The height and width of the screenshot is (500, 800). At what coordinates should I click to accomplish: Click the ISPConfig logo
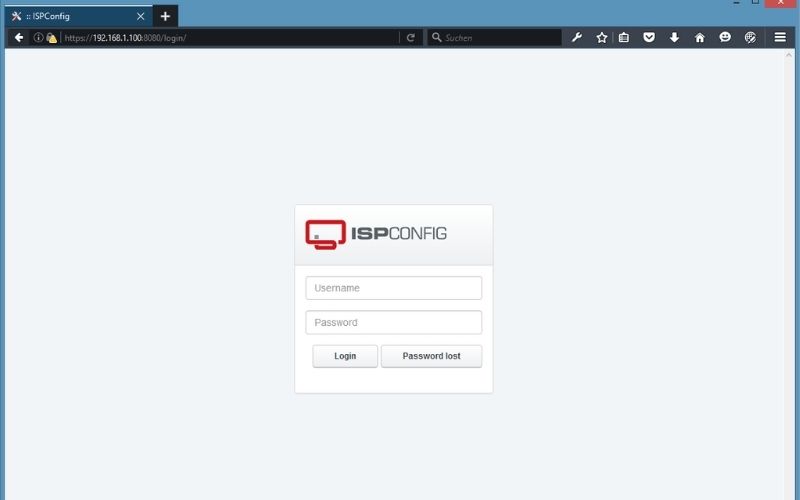coord(376,234)
